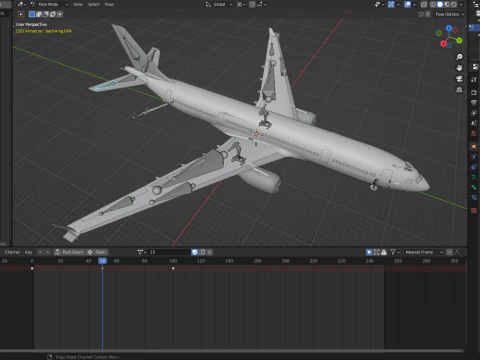Viewport: 480px width, 360px height.
Task: Open the Render properties tab
Action: (x=474, y=93)
